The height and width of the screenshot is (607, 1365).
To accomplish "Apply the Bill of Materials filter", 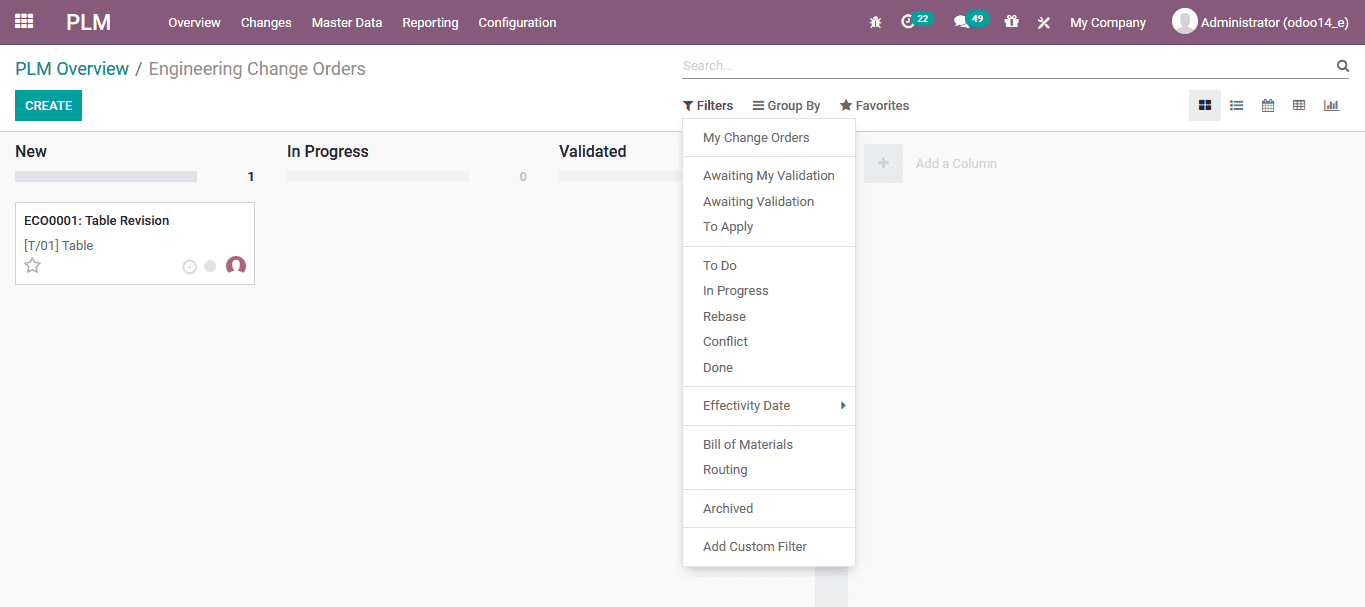I will [x=769, y=445].
